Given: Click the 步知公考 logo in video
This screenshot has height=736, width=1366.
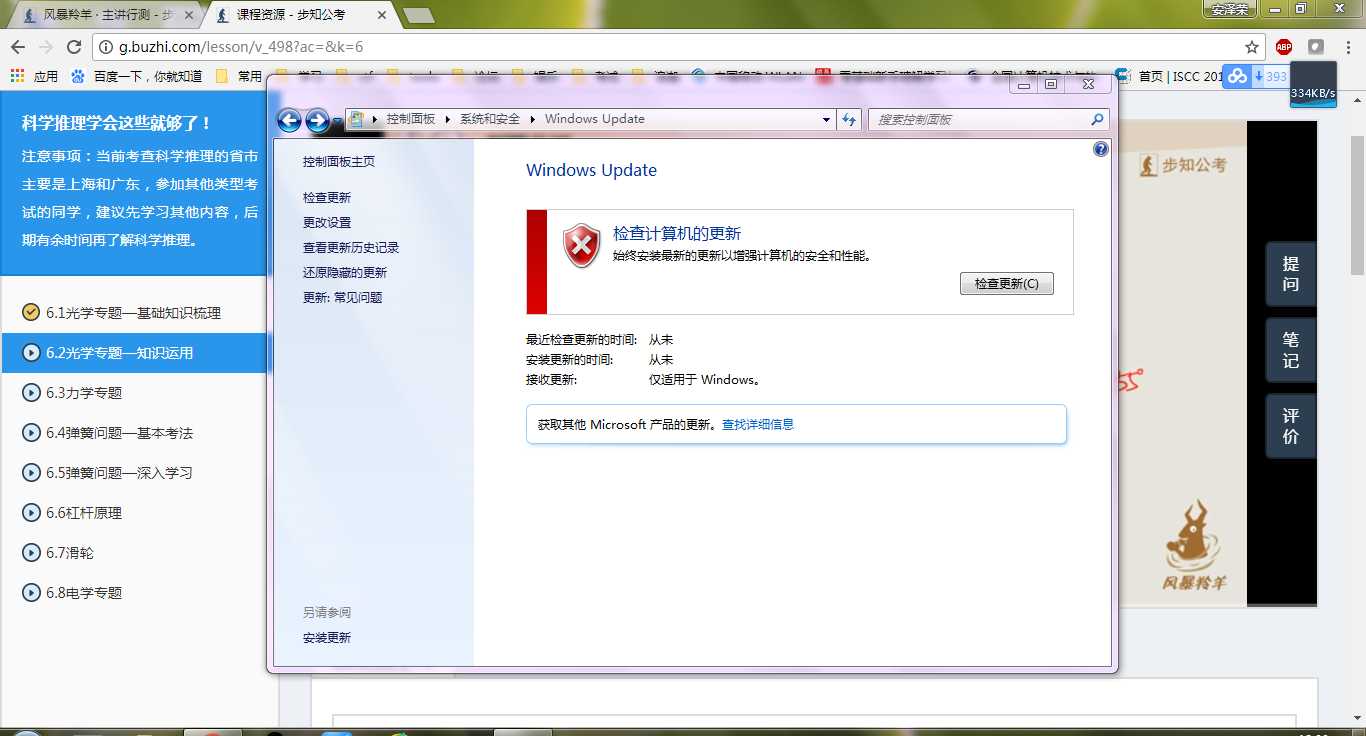Looking at the screenshot, I should (1182, 165).
